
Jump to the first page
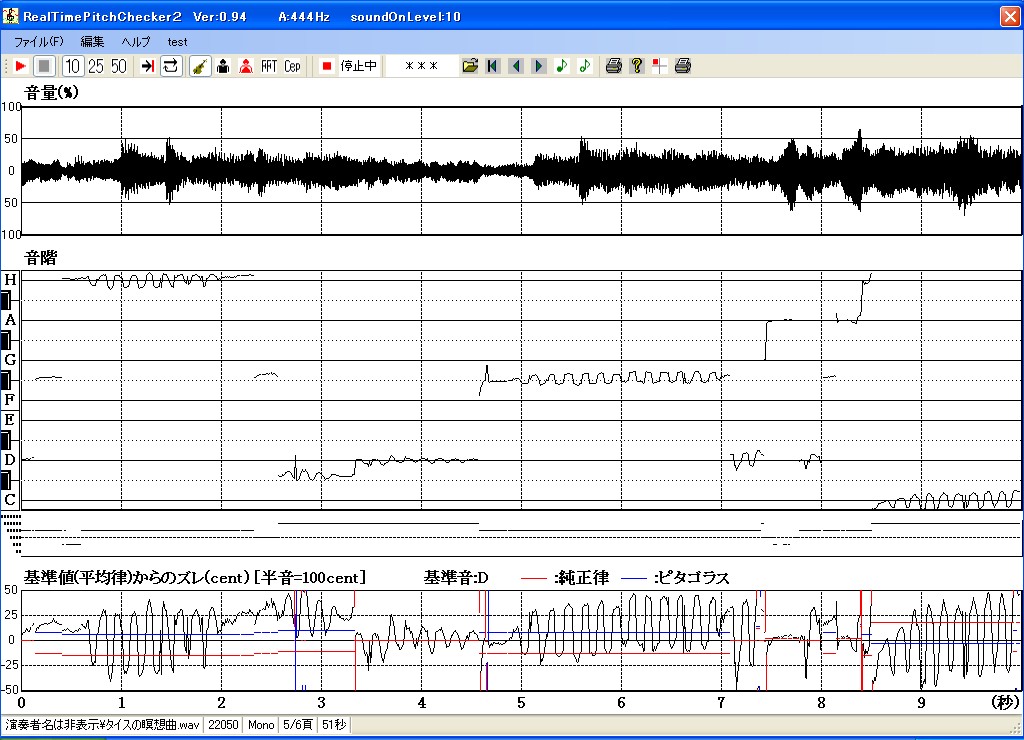click(492, 66)
